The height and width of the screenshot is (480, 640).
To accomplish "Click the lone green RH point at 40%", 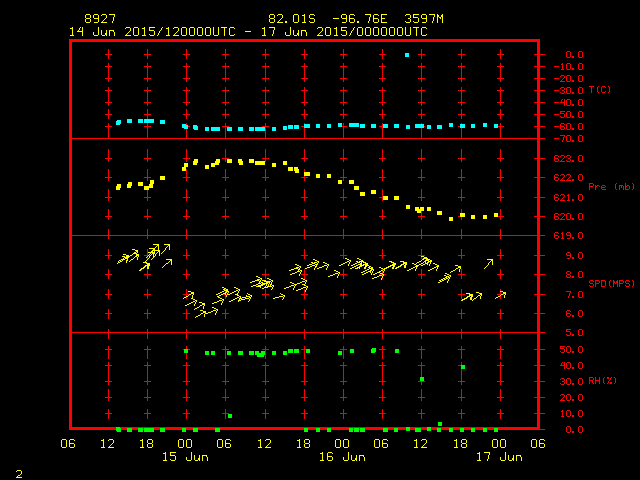I will 463,367.
